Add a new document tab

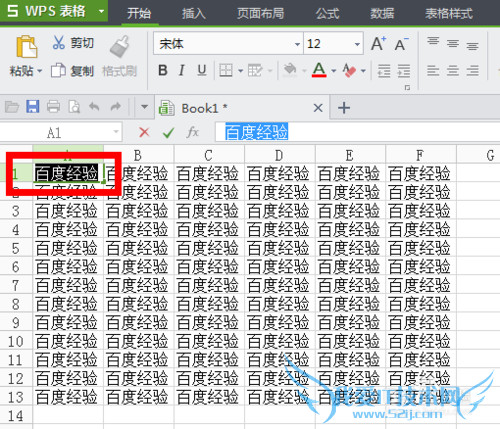tap(344, 108)
